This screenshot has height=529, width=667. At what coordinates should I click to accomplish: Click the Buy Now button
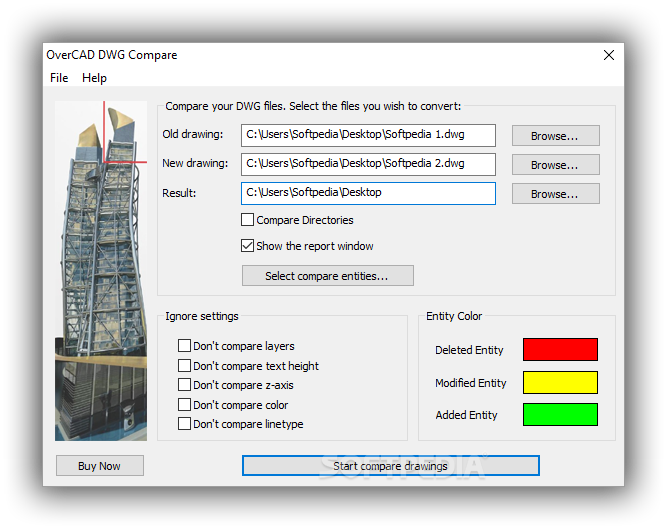click(x=100, y=466)
